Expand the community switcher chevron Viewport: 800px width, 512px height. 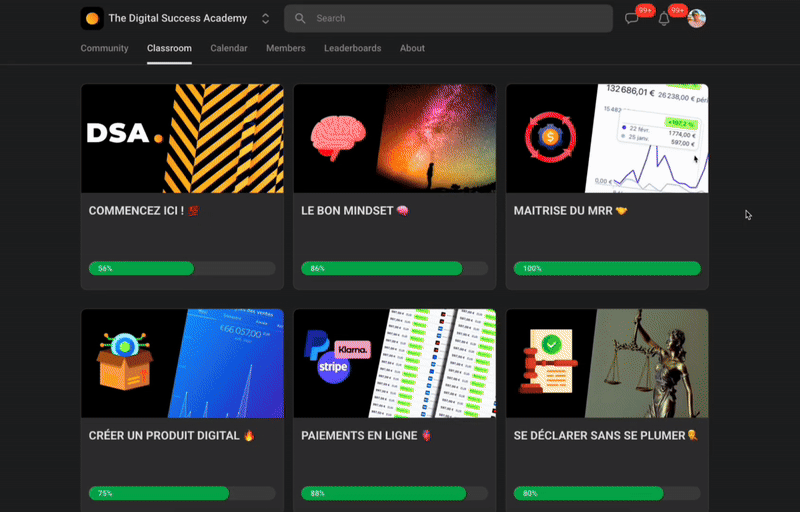click(x=265, y=18)
